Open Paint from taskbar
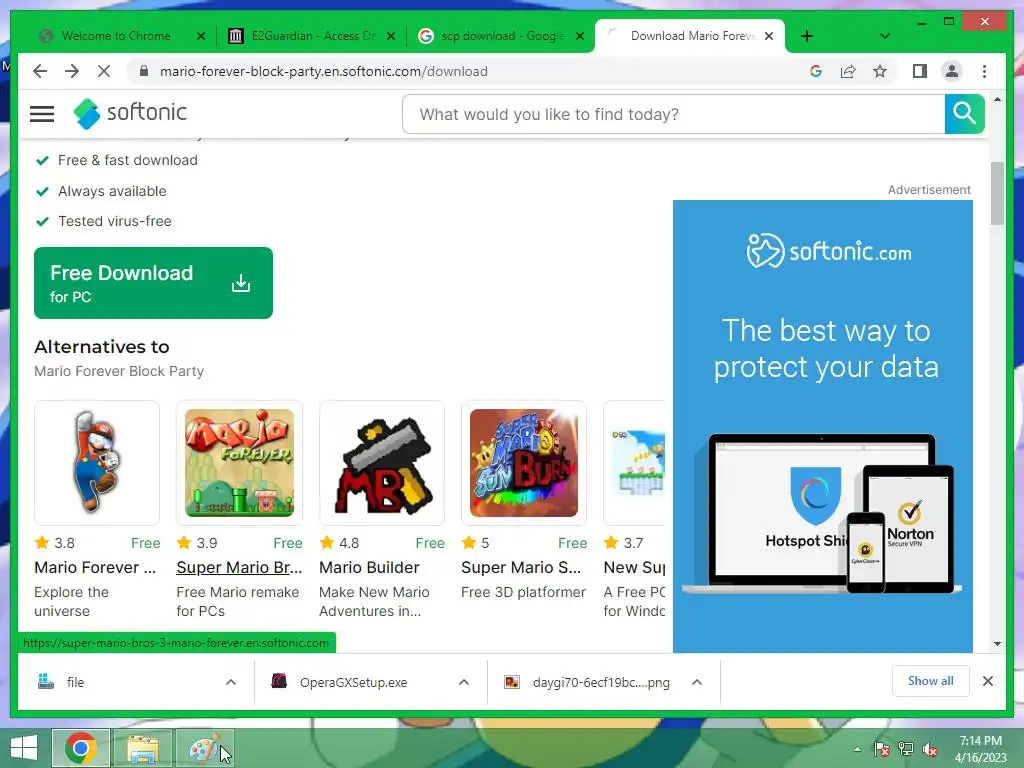1024x768 pixels. coord(204,748)
